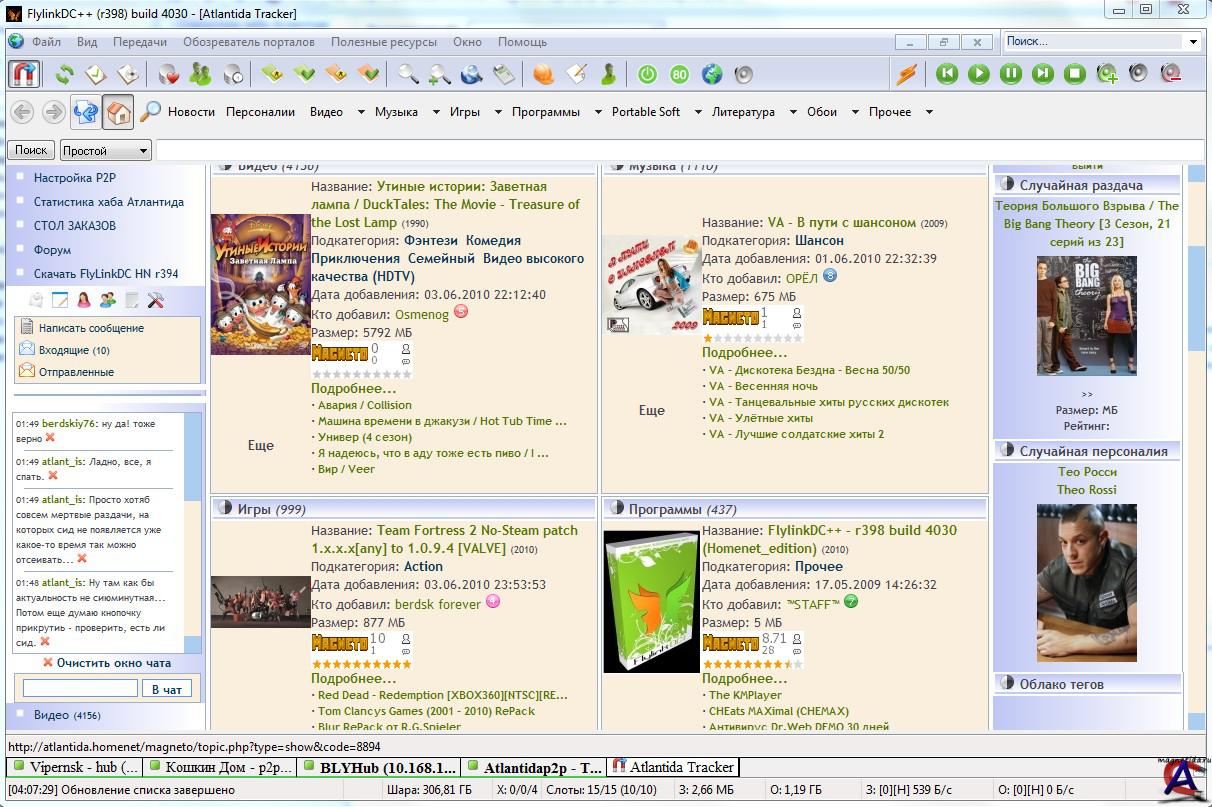Image resolution: width=1212 pixels, height=807 pixels.
Task: Click the orange Winamp lightning icon
Action: (906, 74)
